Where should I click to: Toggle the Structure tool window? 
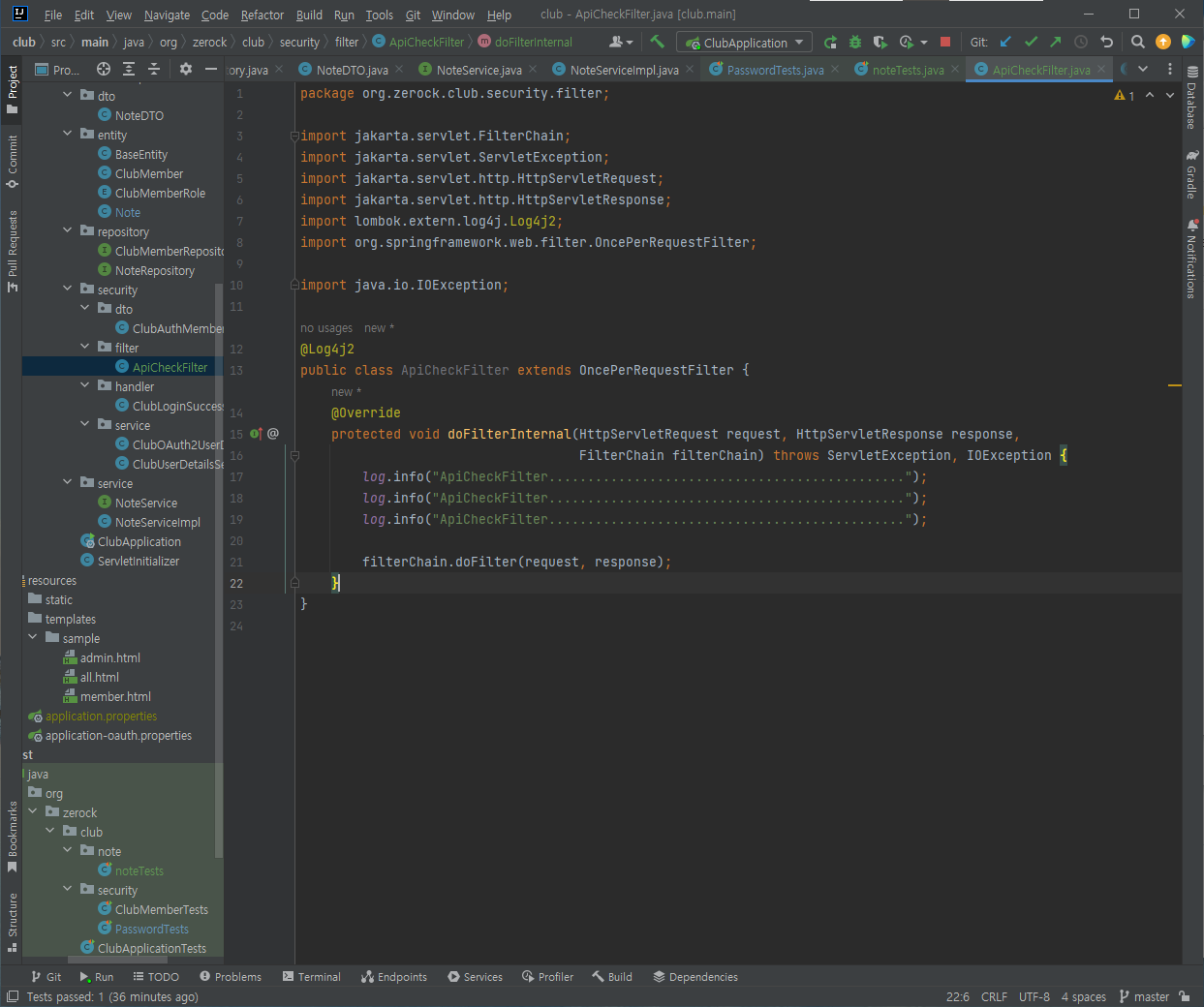point(13,922)
